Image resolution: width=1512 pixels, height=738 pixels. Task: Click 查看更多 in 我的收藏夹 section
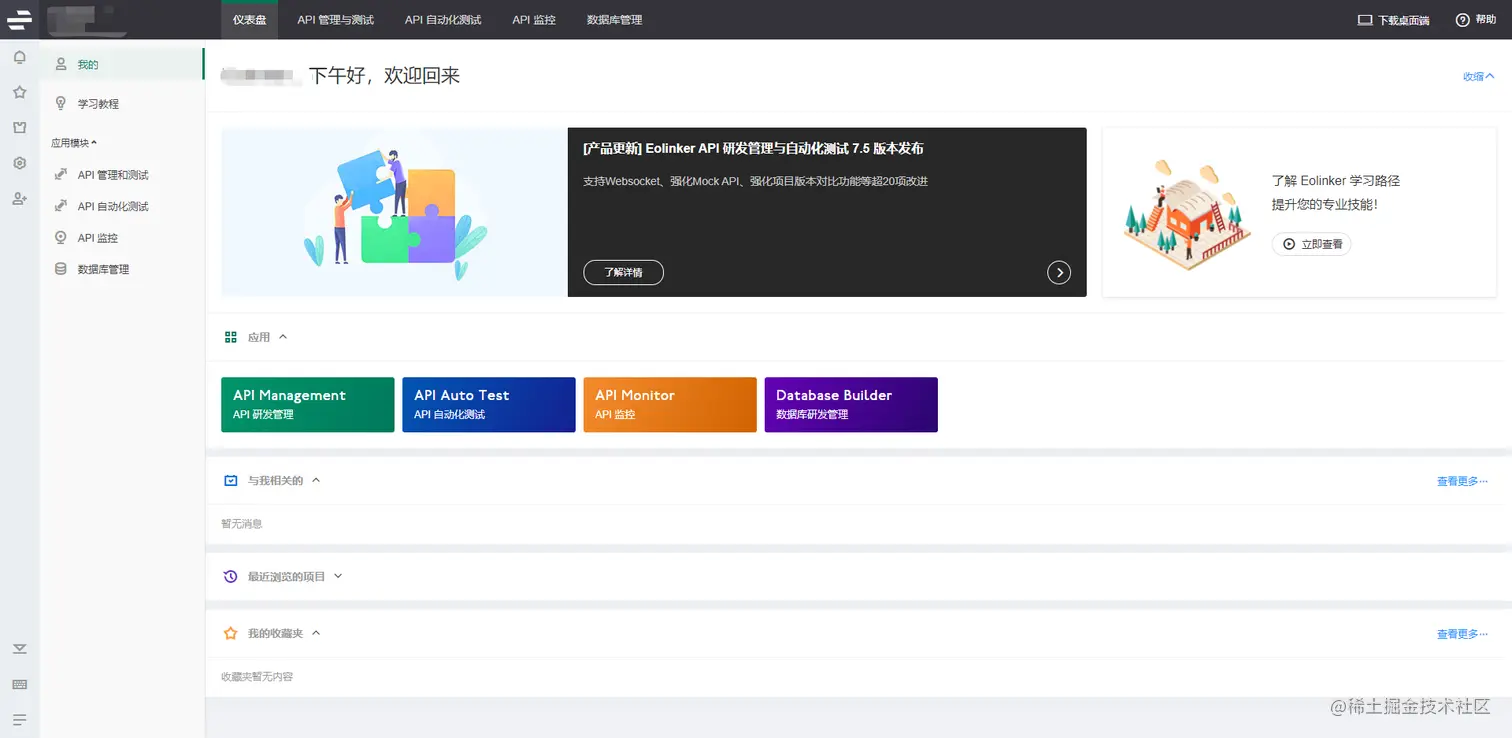[1462, 634]
